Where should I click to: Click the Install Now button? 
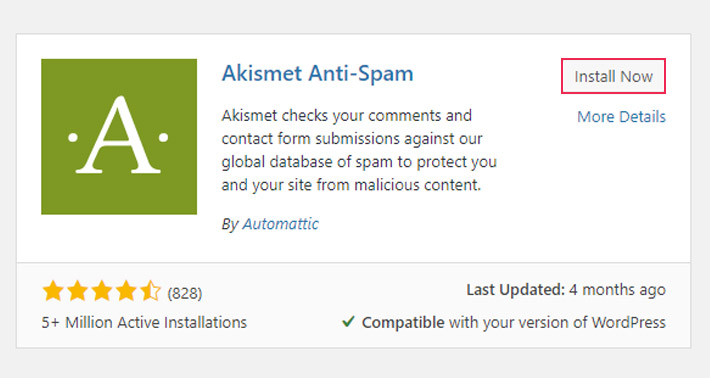614,76
